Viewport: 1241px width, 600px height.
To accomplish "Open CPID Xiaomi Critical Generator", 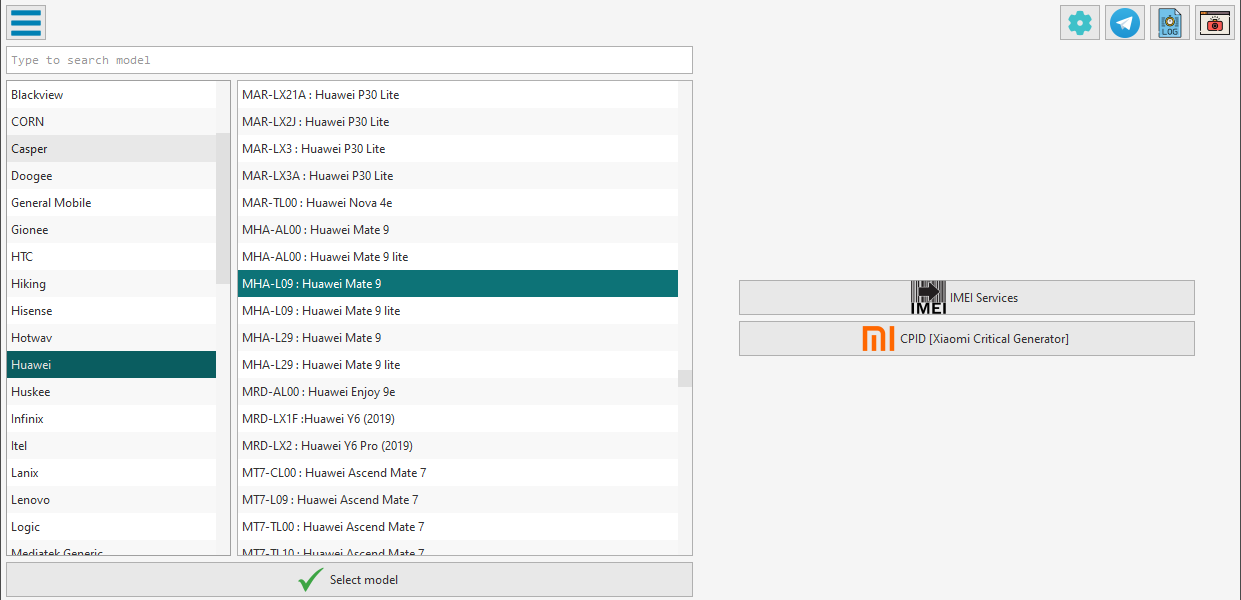I will tap(966, 338).
